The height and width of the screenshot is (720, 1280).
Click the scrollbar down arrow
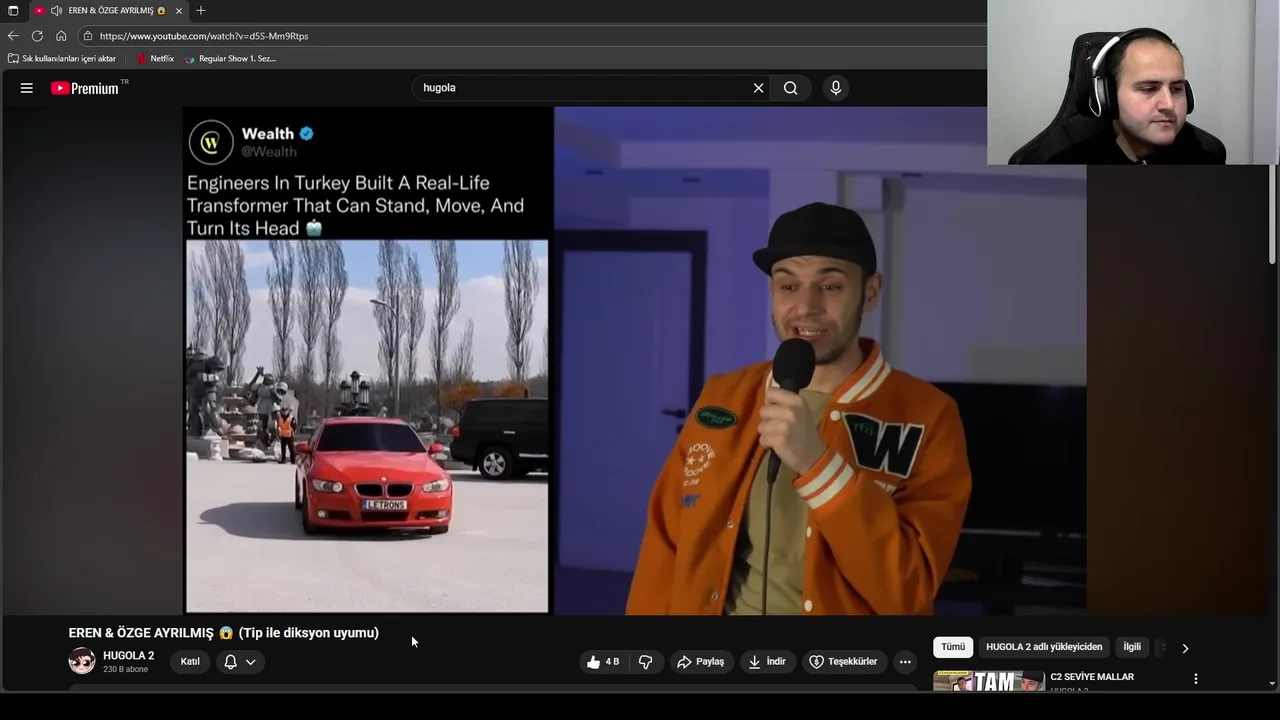[x=1272, y=684]
